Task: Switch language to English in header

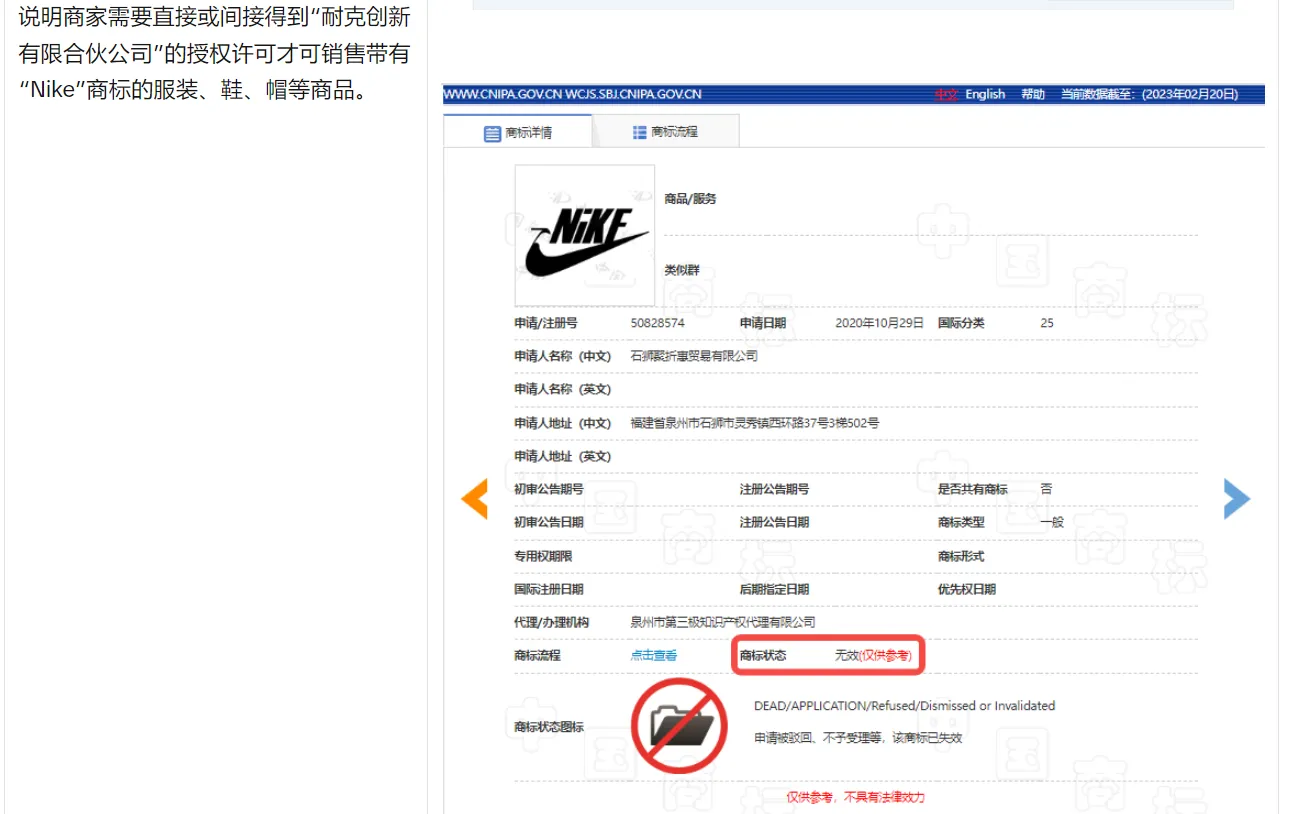Action: (x=985, y=94)
